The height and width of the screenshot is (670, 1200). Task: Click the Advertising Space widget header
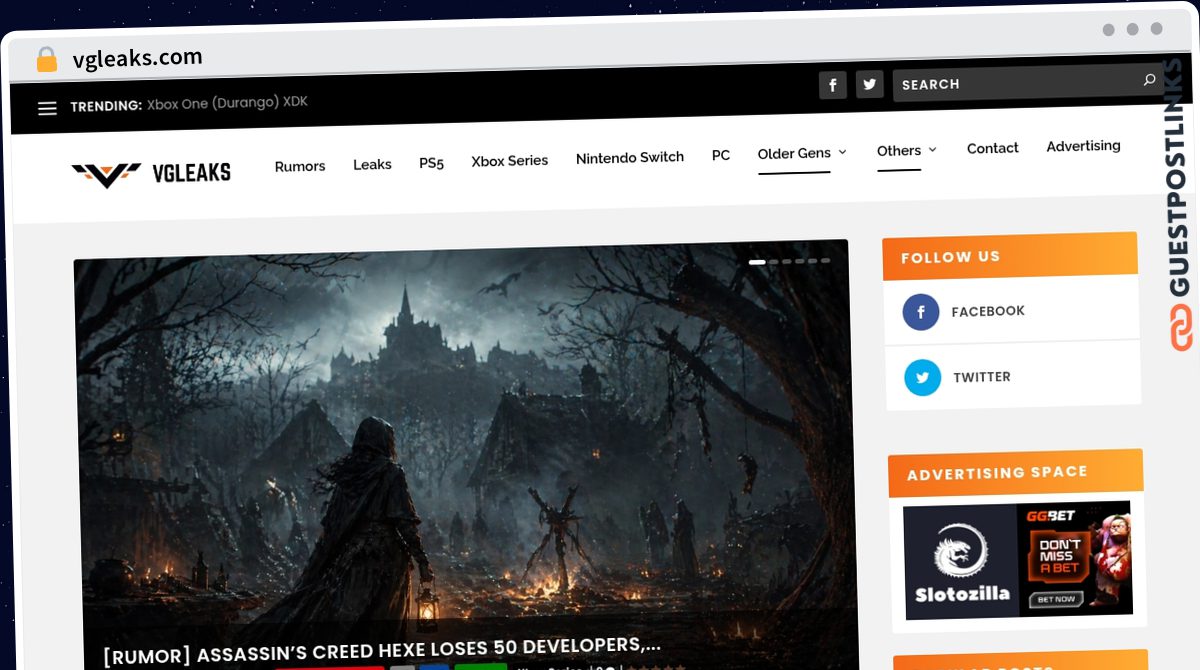1015,473
